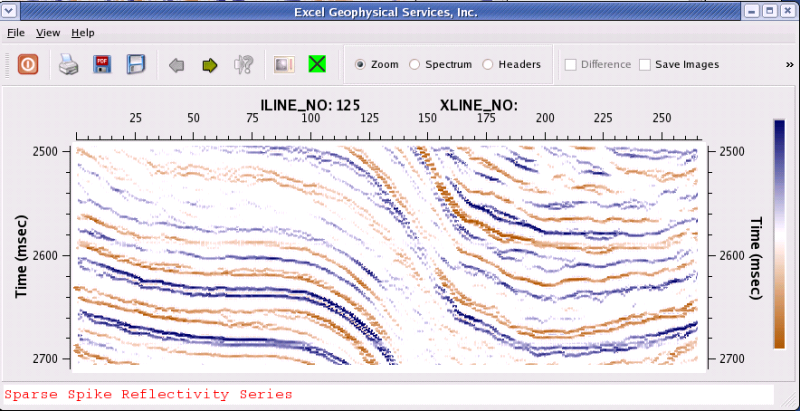Click the Sparse Spike Reflectivity Series status text
The height and width of the screenshot is (411, 800).
point(148,394)
